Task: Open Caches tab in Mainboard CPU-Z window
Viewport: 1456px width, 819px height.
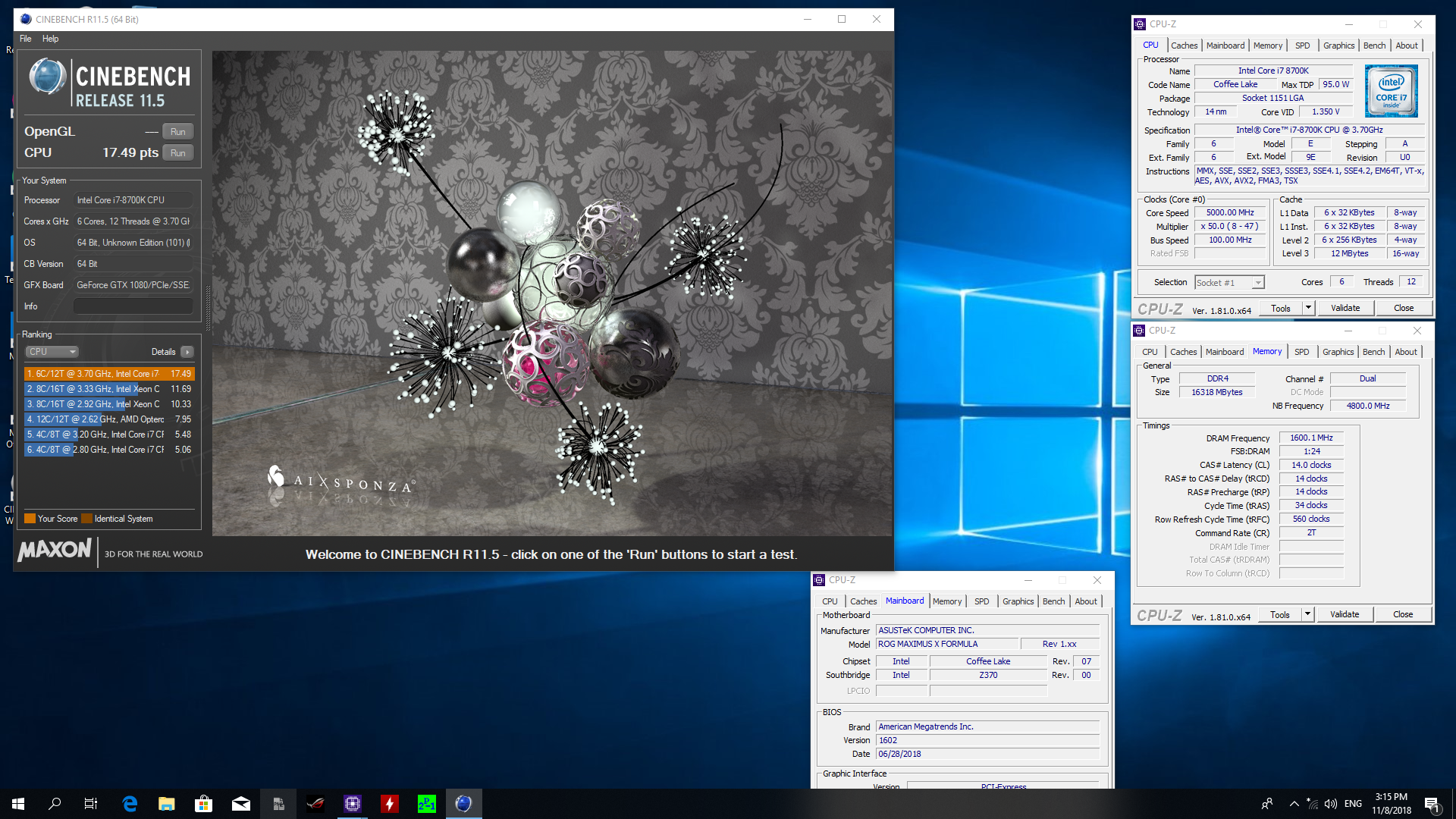Action: click(863, 601)
